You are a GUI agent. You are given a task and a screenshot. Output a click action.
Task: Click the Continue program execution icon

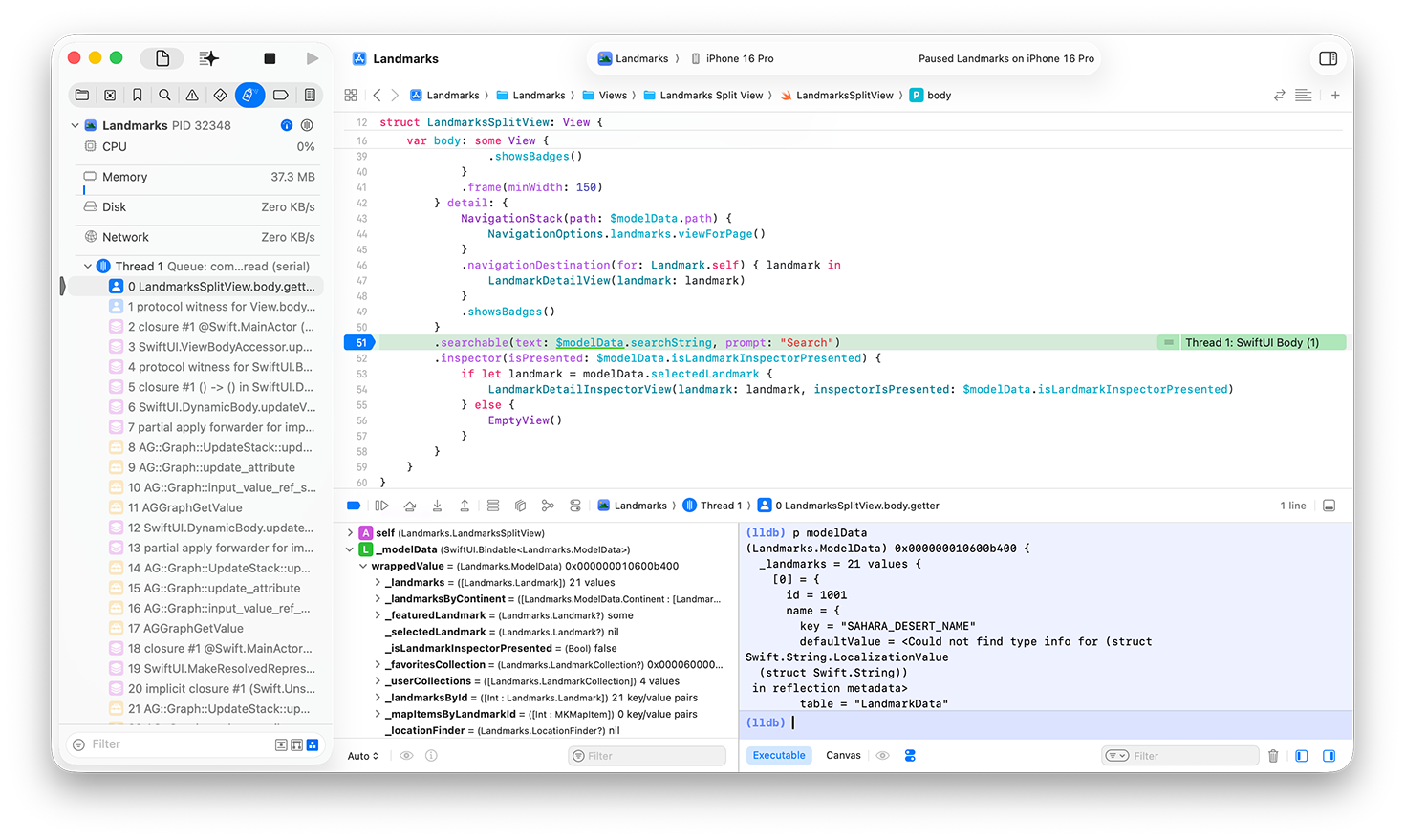[x=381, y=506]
